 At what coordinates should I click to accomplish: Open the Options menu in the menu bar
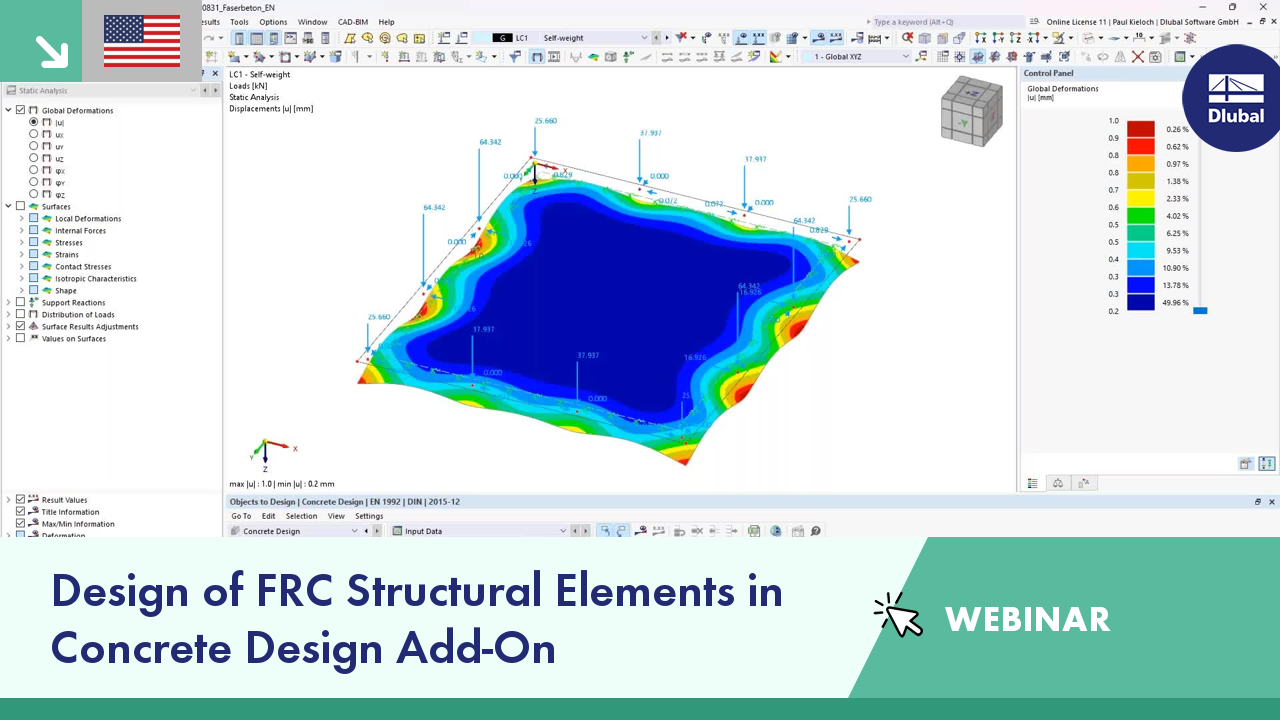coord(273,22)
